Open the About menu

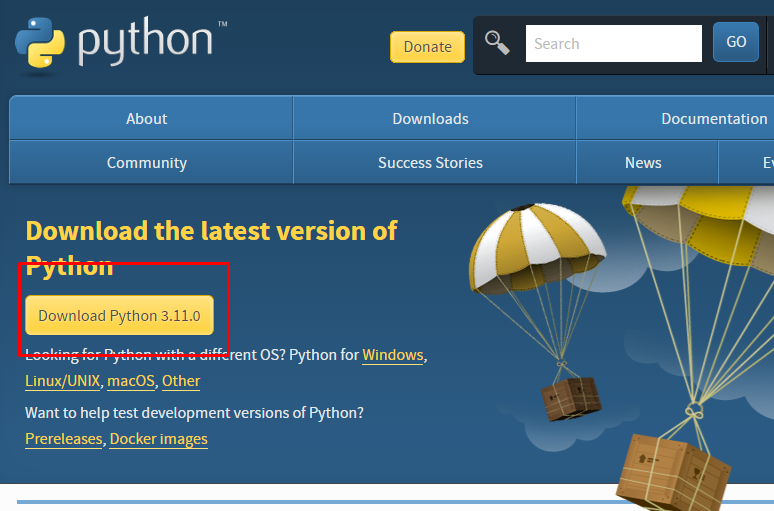click(151, 118)
